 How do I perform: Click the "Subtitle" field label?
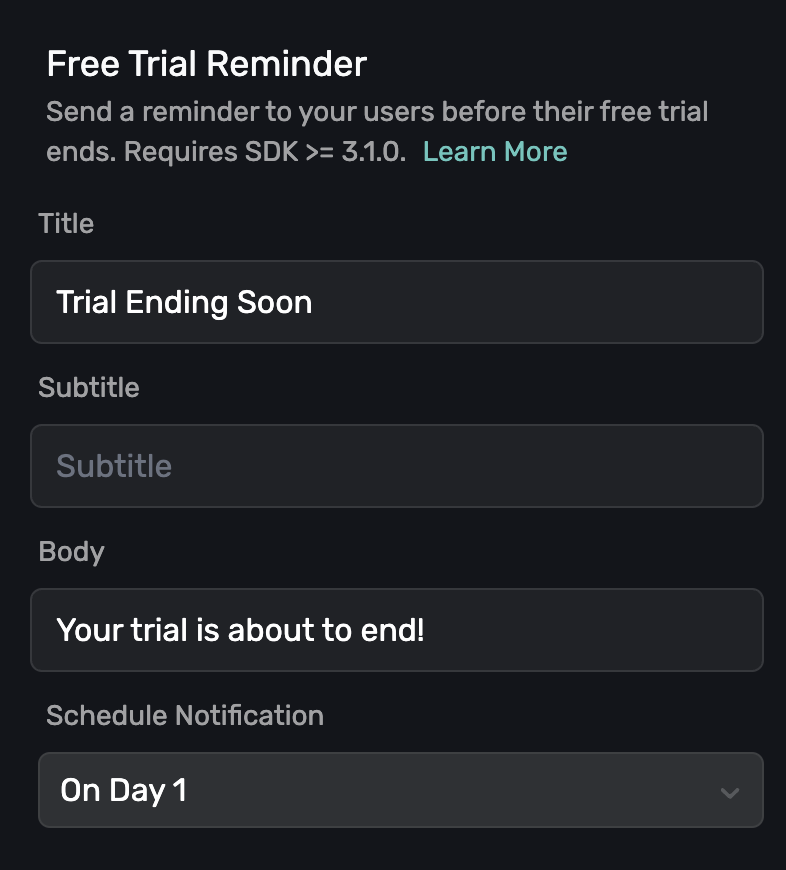(89, 388)
